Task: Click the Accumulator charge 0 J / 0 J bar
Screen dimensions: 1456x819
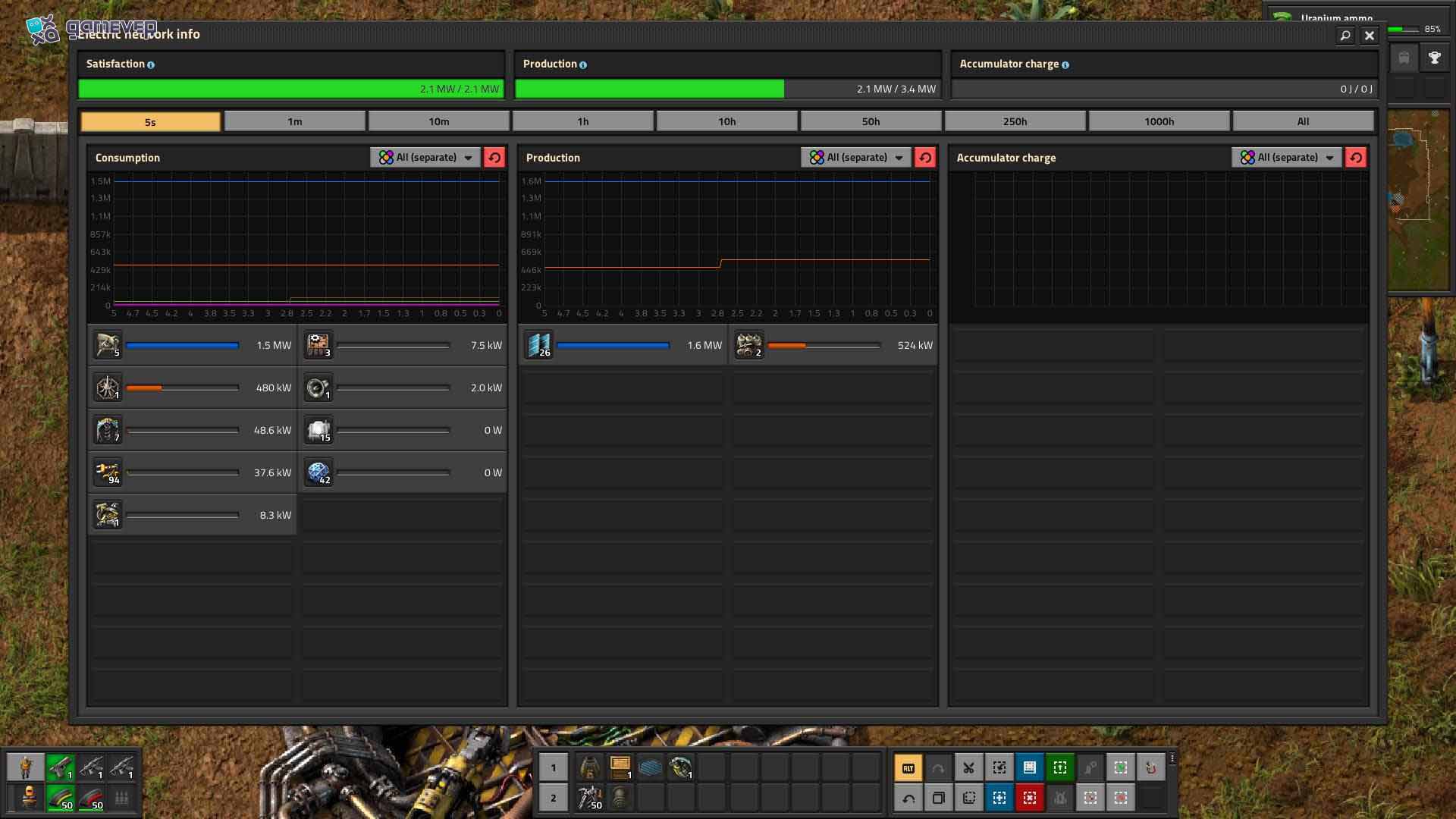Action: point(1163,89)
